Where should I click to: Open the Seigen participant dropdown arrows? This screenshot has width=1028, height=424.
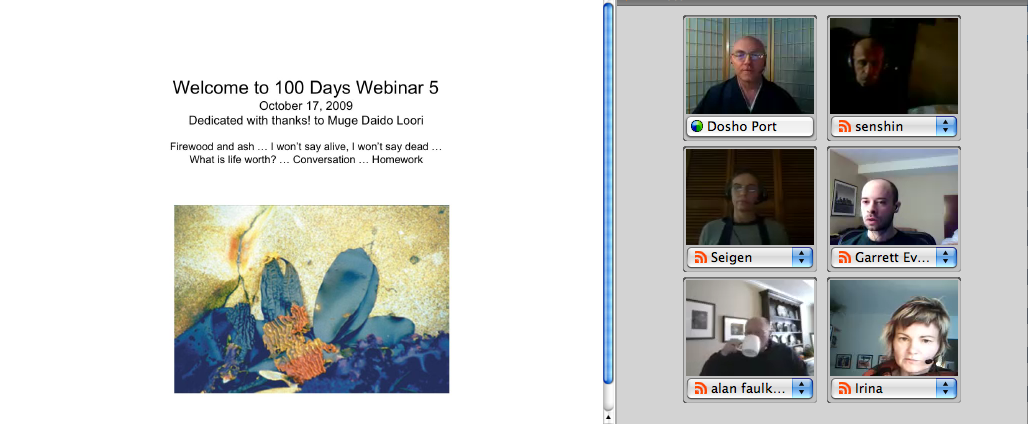pos(801,258)
